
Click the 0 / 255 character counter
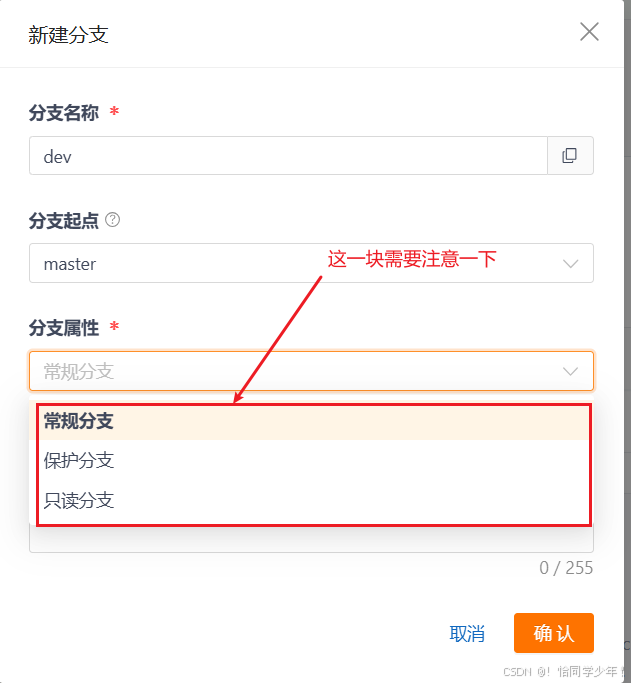(x=566, y=568)
